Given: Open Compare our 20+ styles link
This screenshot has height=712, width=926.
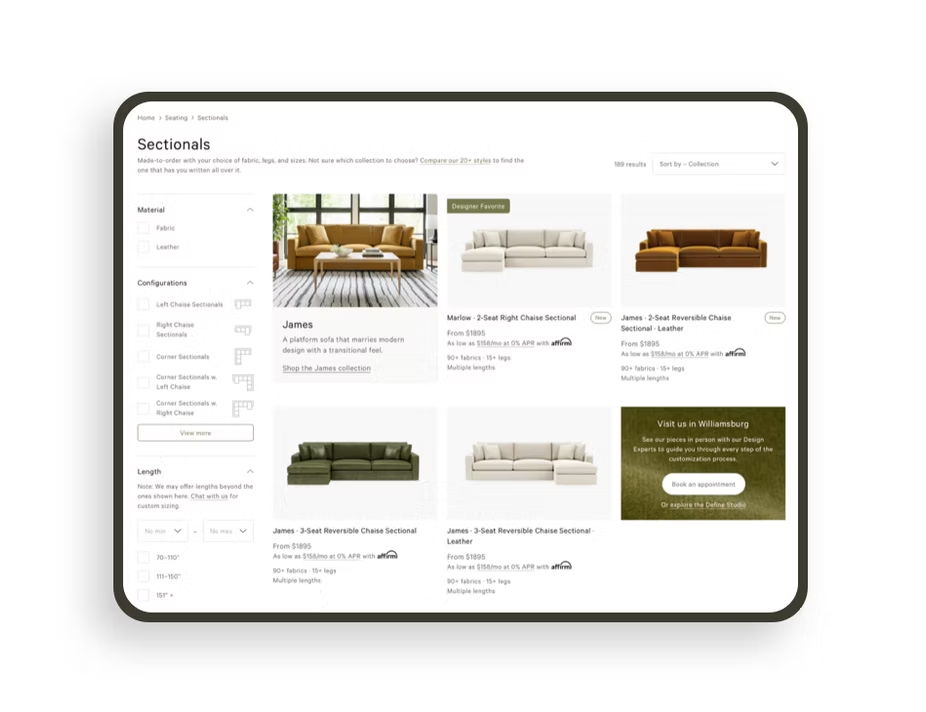Looking at the screenshot, I should click(455, 160).
